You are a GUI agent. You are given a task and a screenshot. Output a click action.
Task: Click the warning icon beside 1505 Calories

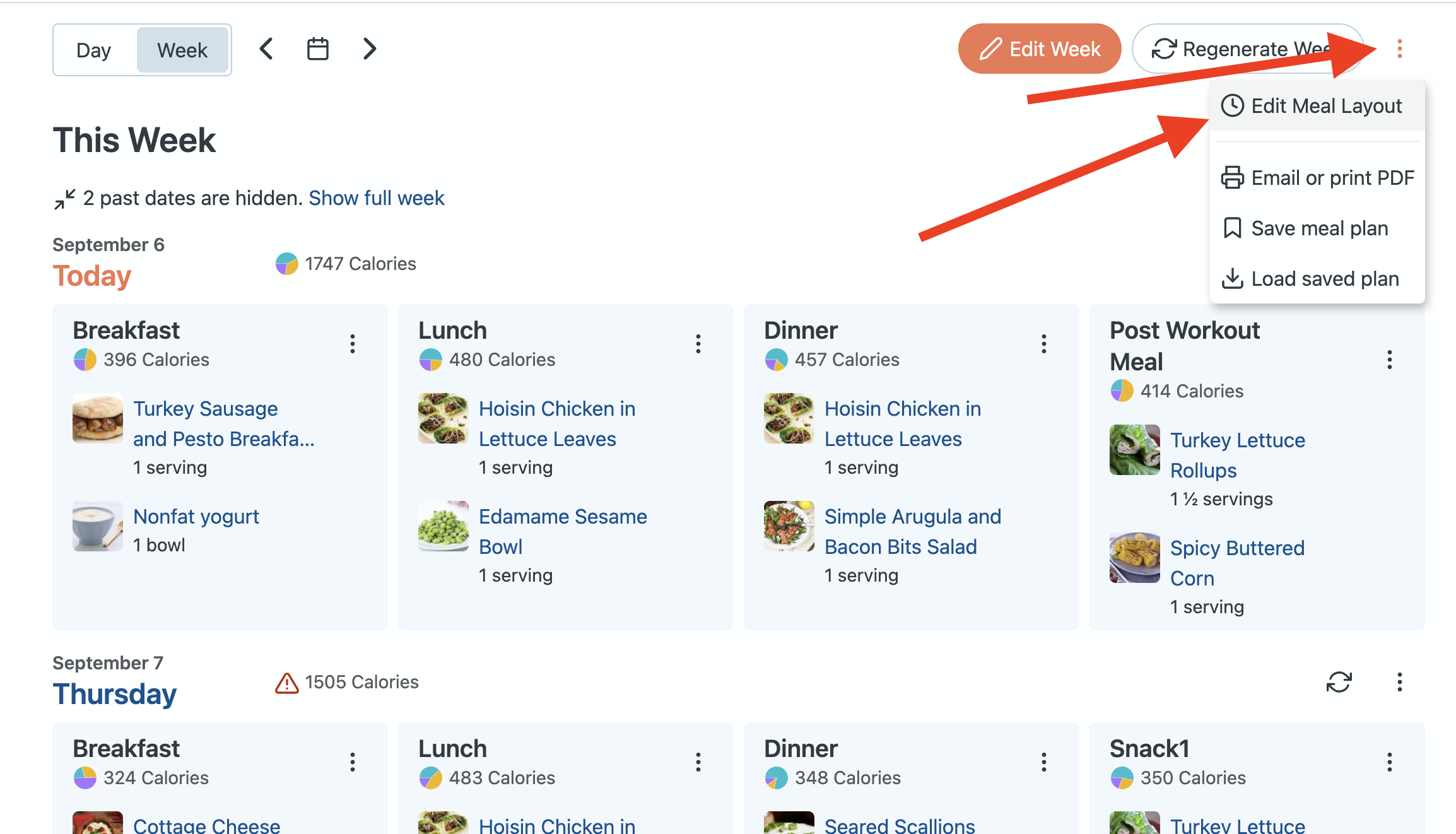pyautogui.click(x=287, y=683)
